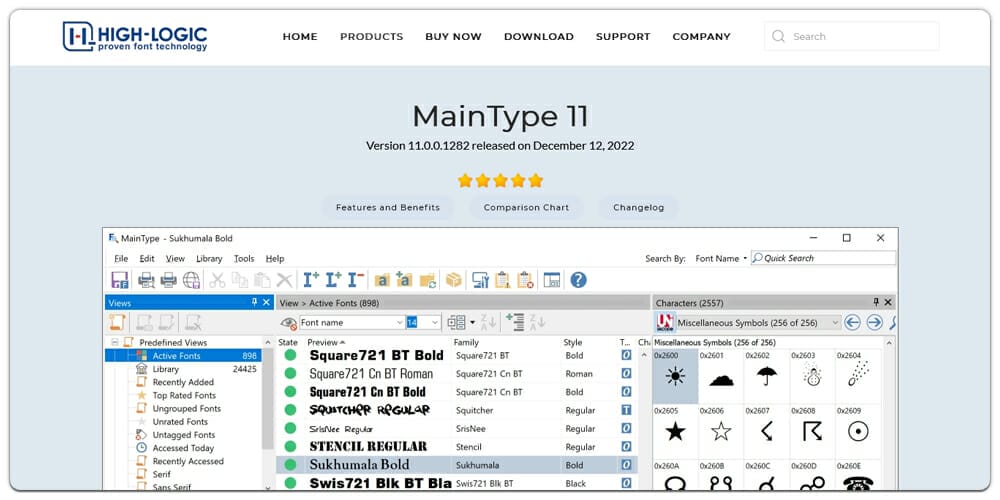Click the new view scroll icon in Views panel
The height and width of the screenshot is (500, 1000).
(x=117, y=322)
